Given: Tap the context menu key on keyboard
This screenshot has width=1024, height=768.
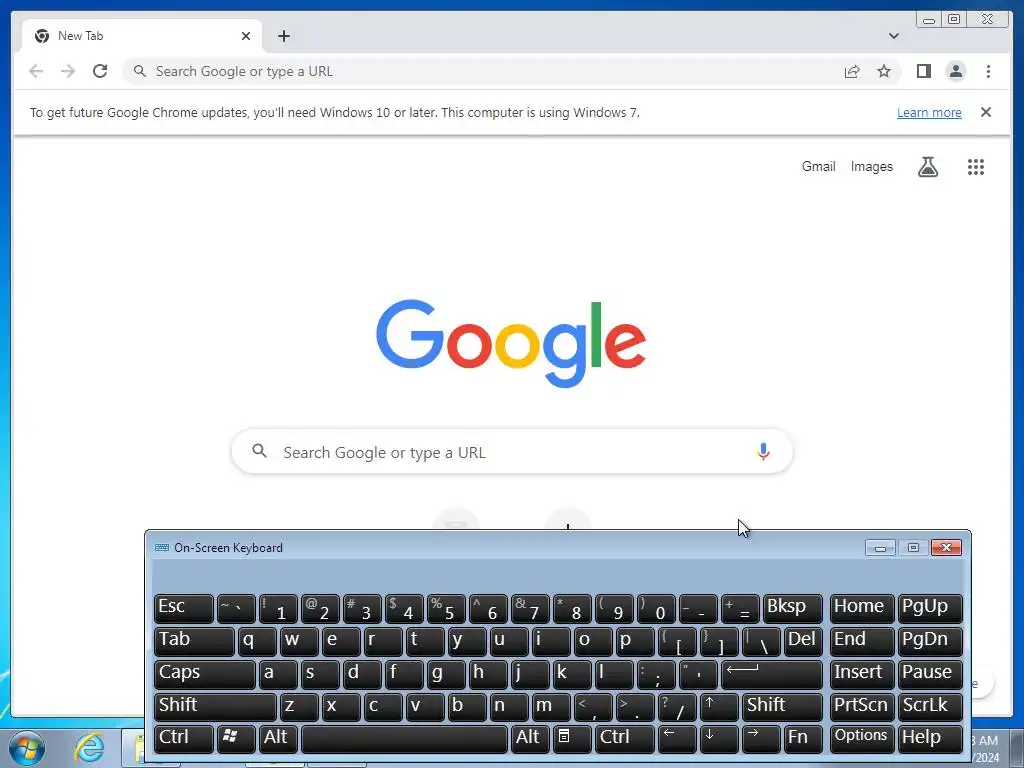Looking at the screenshot, I should (571, 739).
